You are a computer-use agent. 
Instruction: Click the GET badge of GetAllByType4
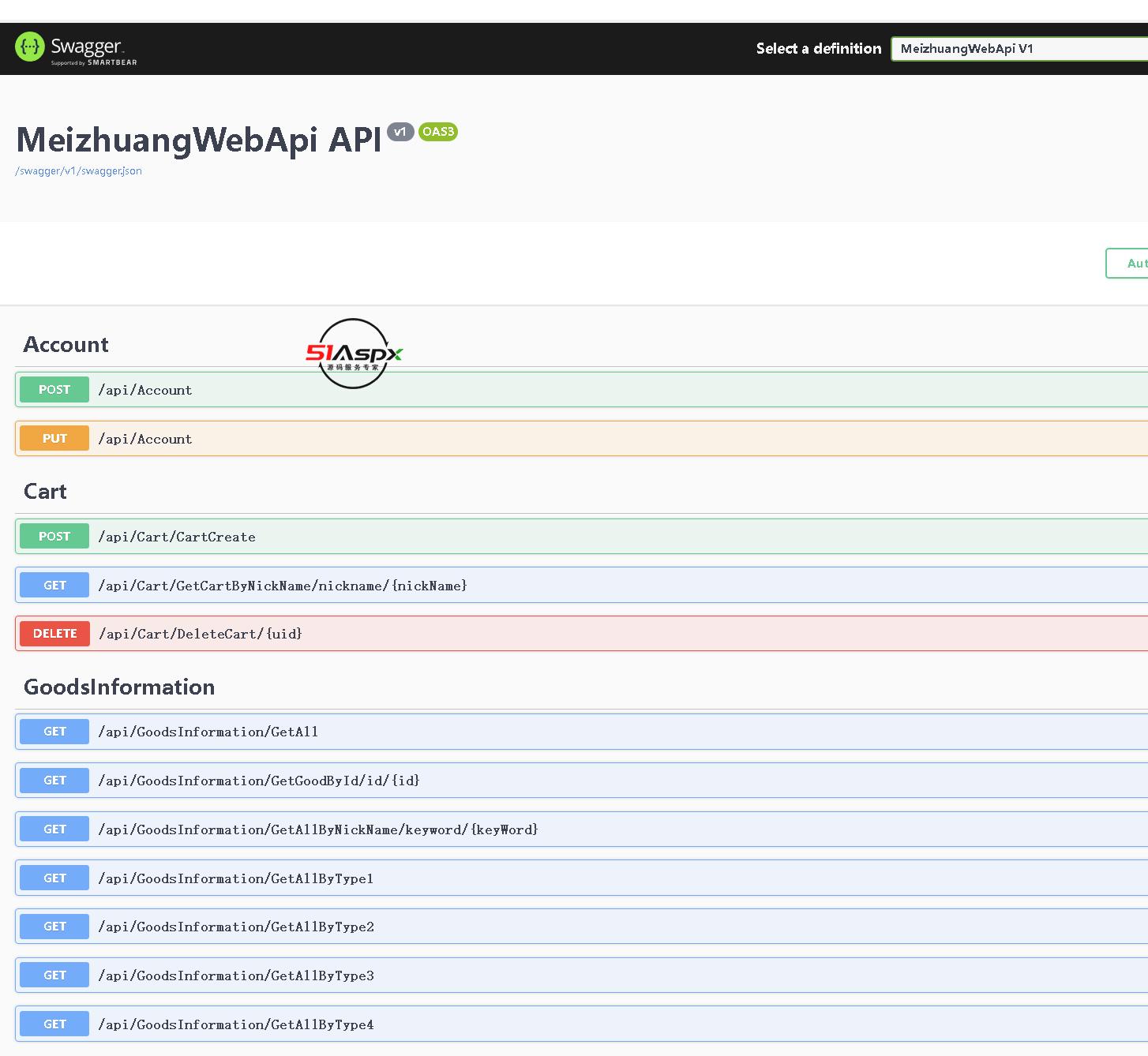click(x=54, y=1024)
